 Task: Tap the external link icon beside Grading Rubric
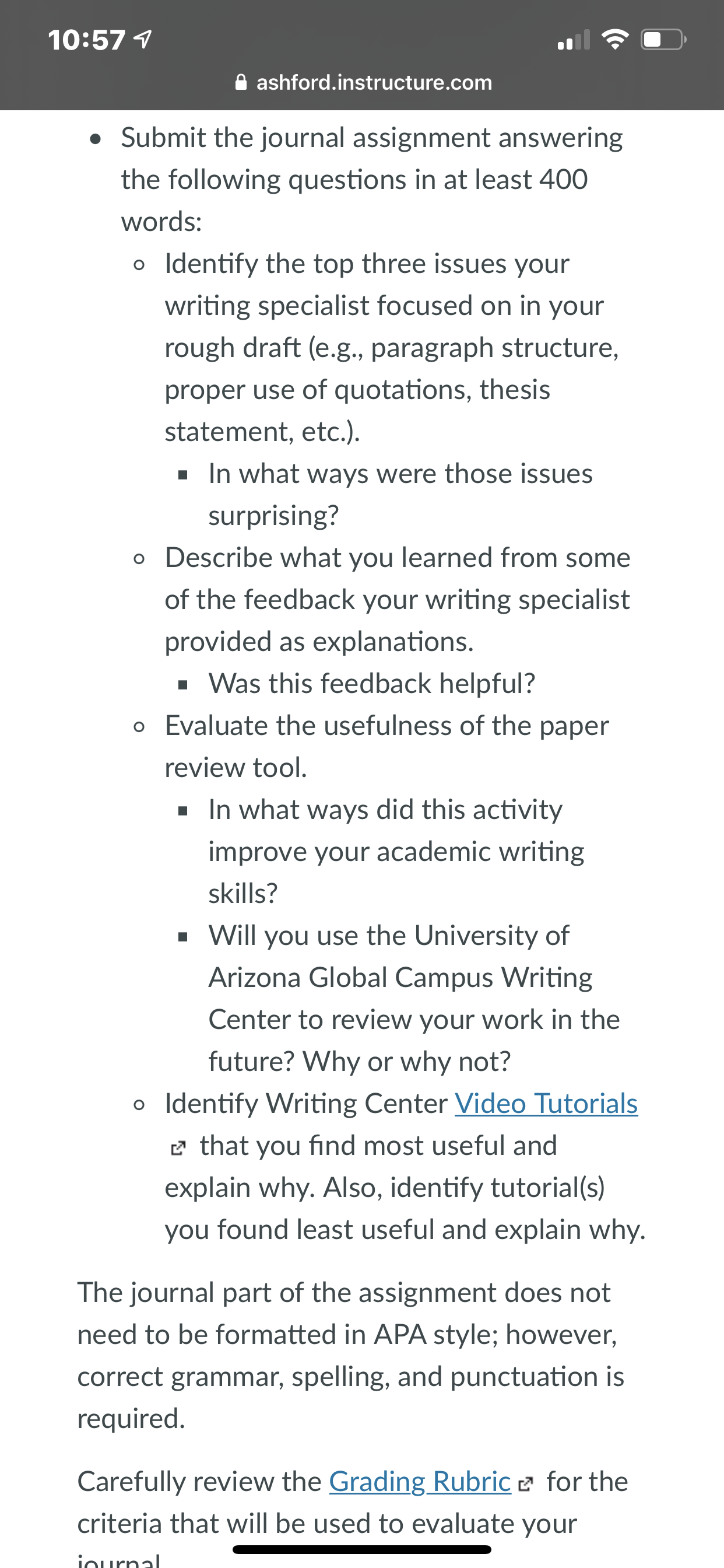point(526,1485)
